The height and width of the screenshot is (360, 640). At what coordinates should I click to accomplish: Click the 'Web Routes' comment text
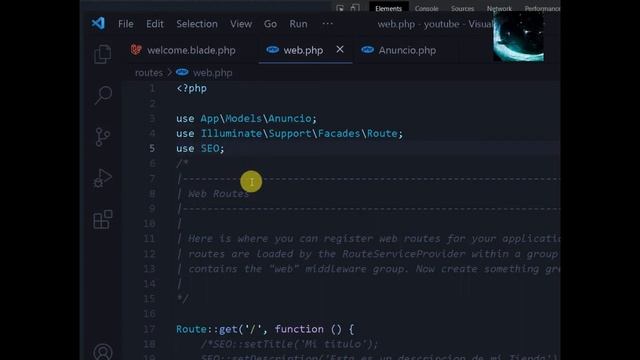(x=218, y=193)
